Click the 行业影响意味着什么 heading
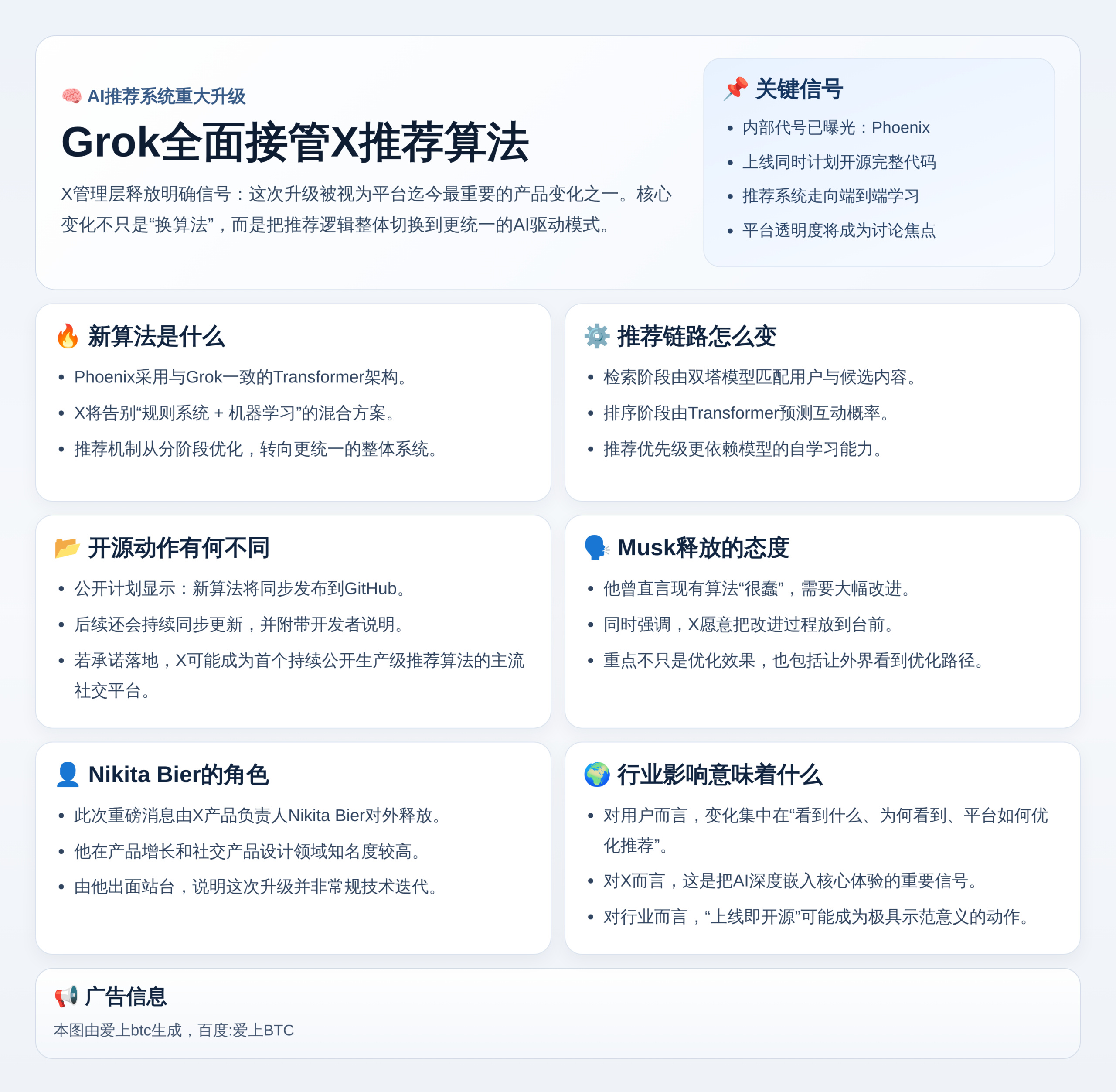 pyautogui.click(x=719, y=775)
